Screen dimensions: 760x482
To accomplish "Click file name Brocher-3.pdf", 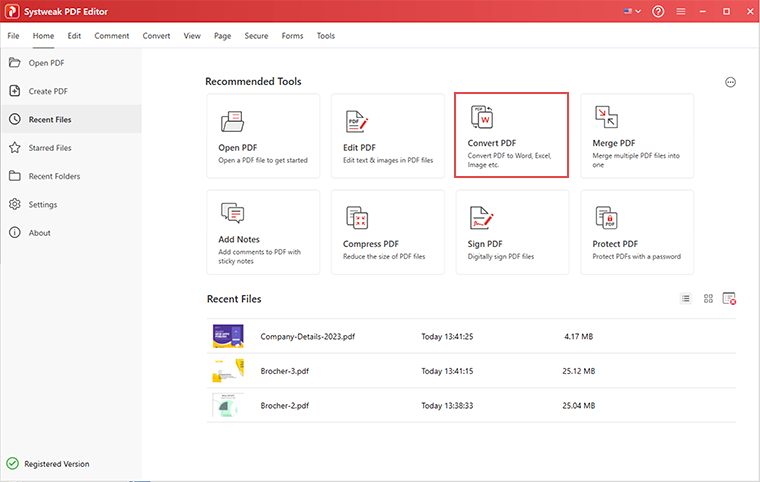I will pos(285,371).
